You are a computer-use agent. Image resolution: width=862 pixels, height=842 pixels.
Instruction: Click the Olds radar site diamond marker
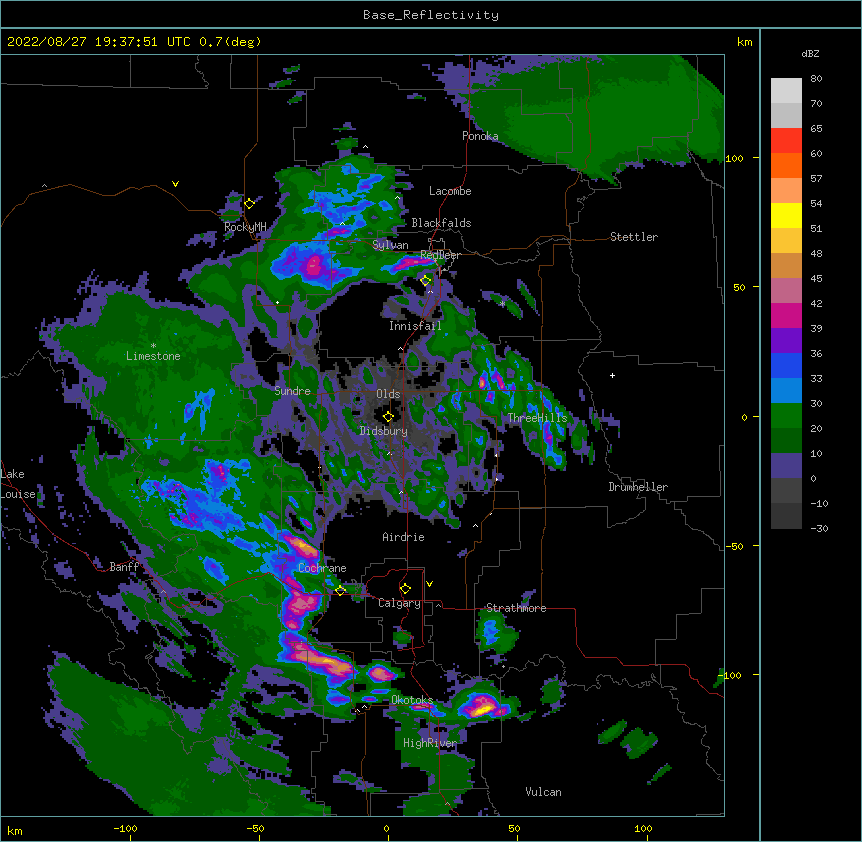388,417
